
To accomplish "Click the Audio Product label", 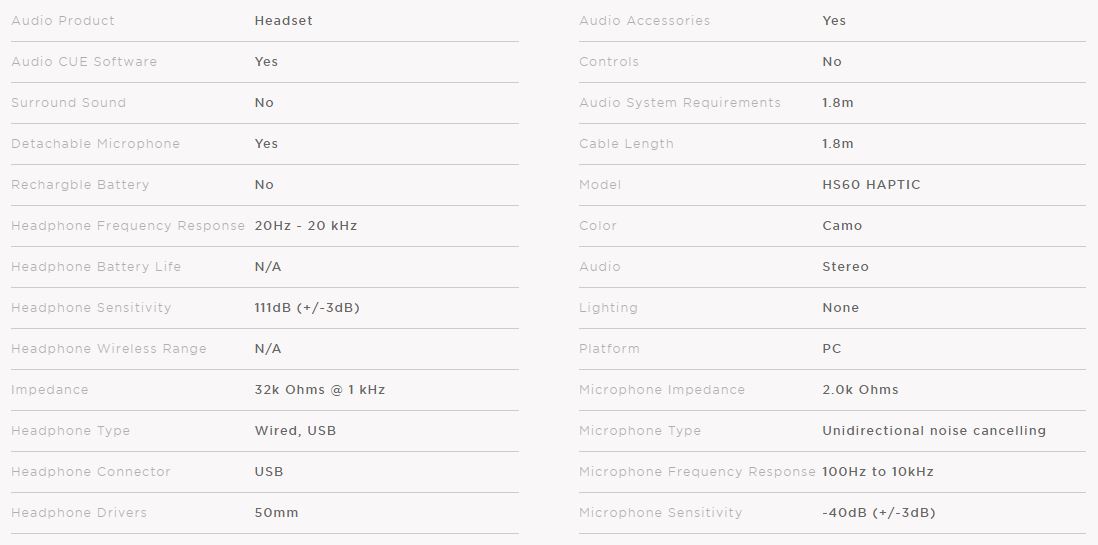I will pyautogui.click(x=63, y=21).
